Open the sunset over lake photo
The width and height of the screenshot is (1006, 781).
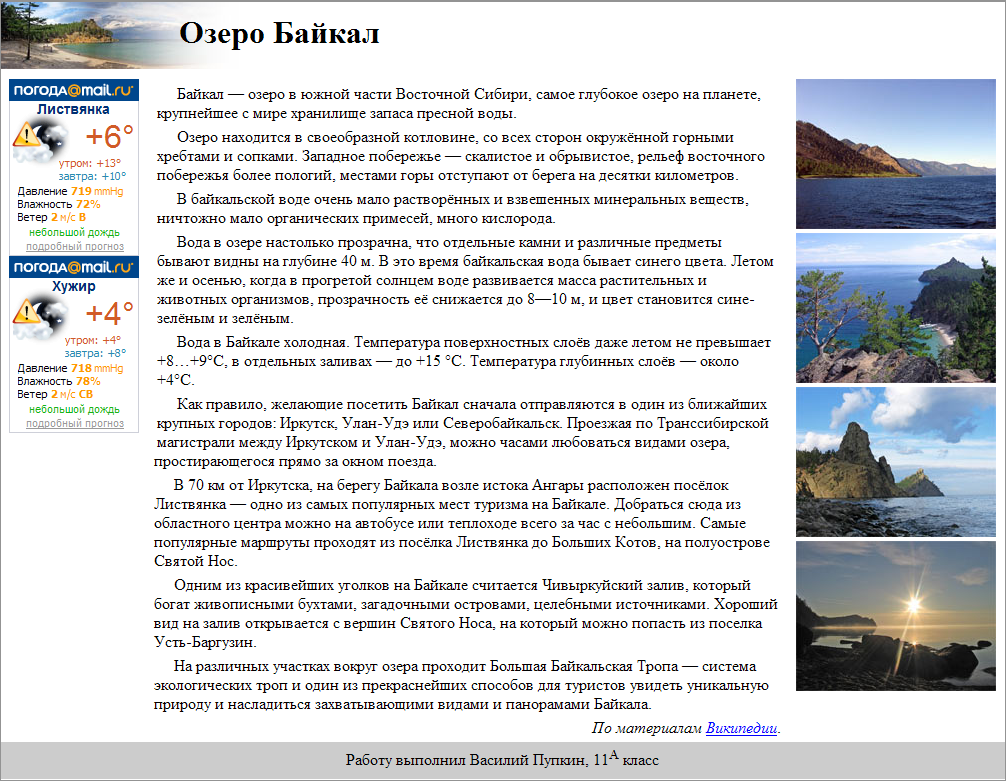coord(896,616)
